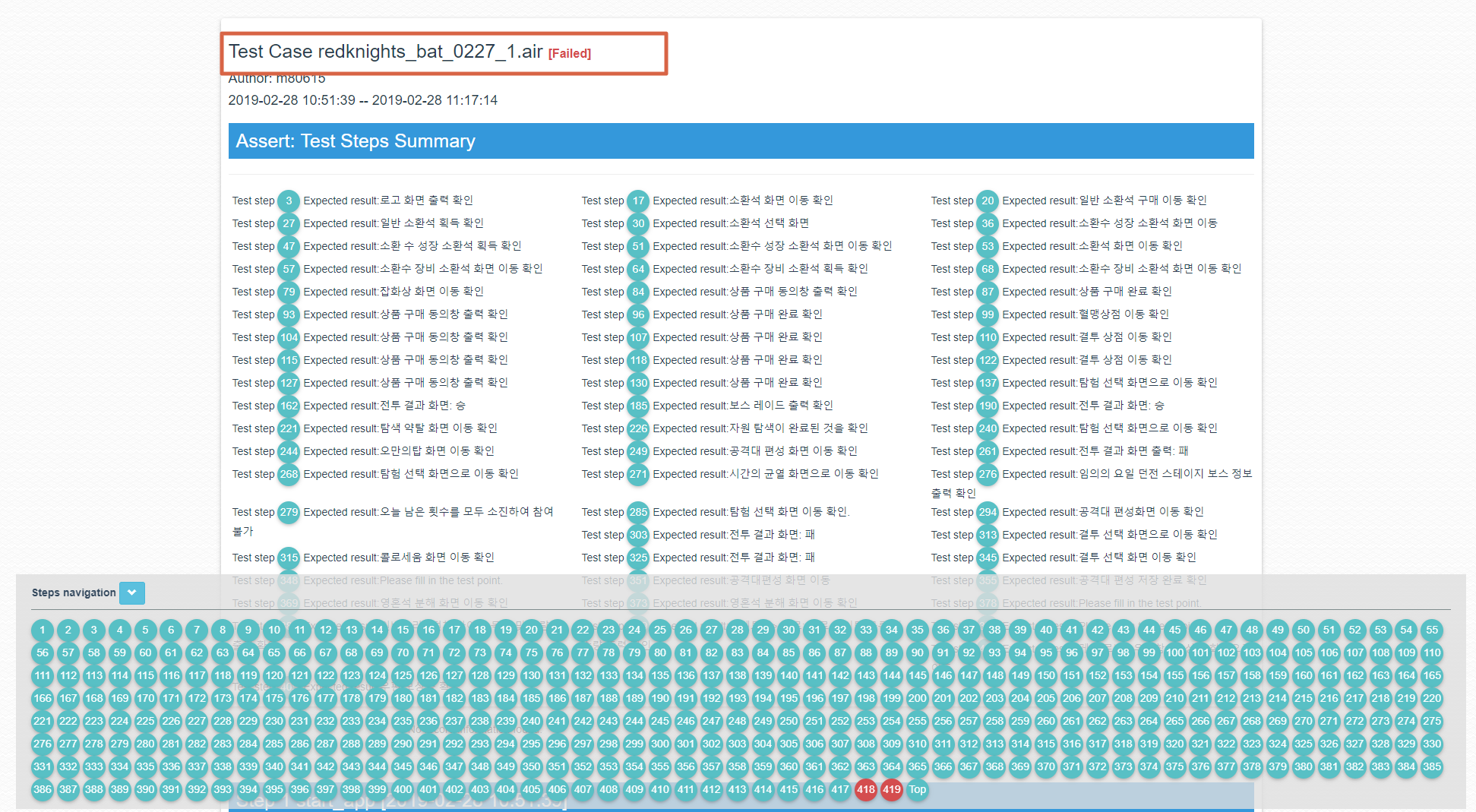Open summary step 315 badge for 콜로세움 화면 이동
The height and width of the screenshot is (812, 1476).
tap(289, 558)
